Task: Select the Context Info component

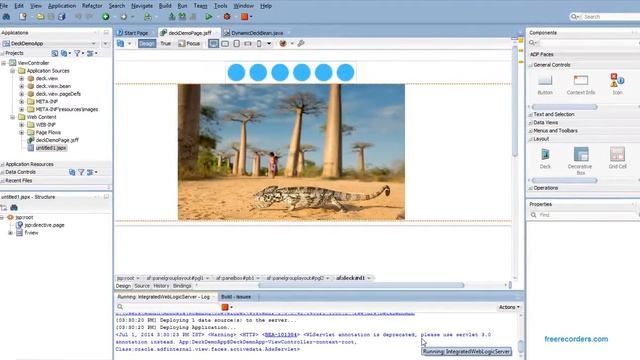Action: pos(581,85)
